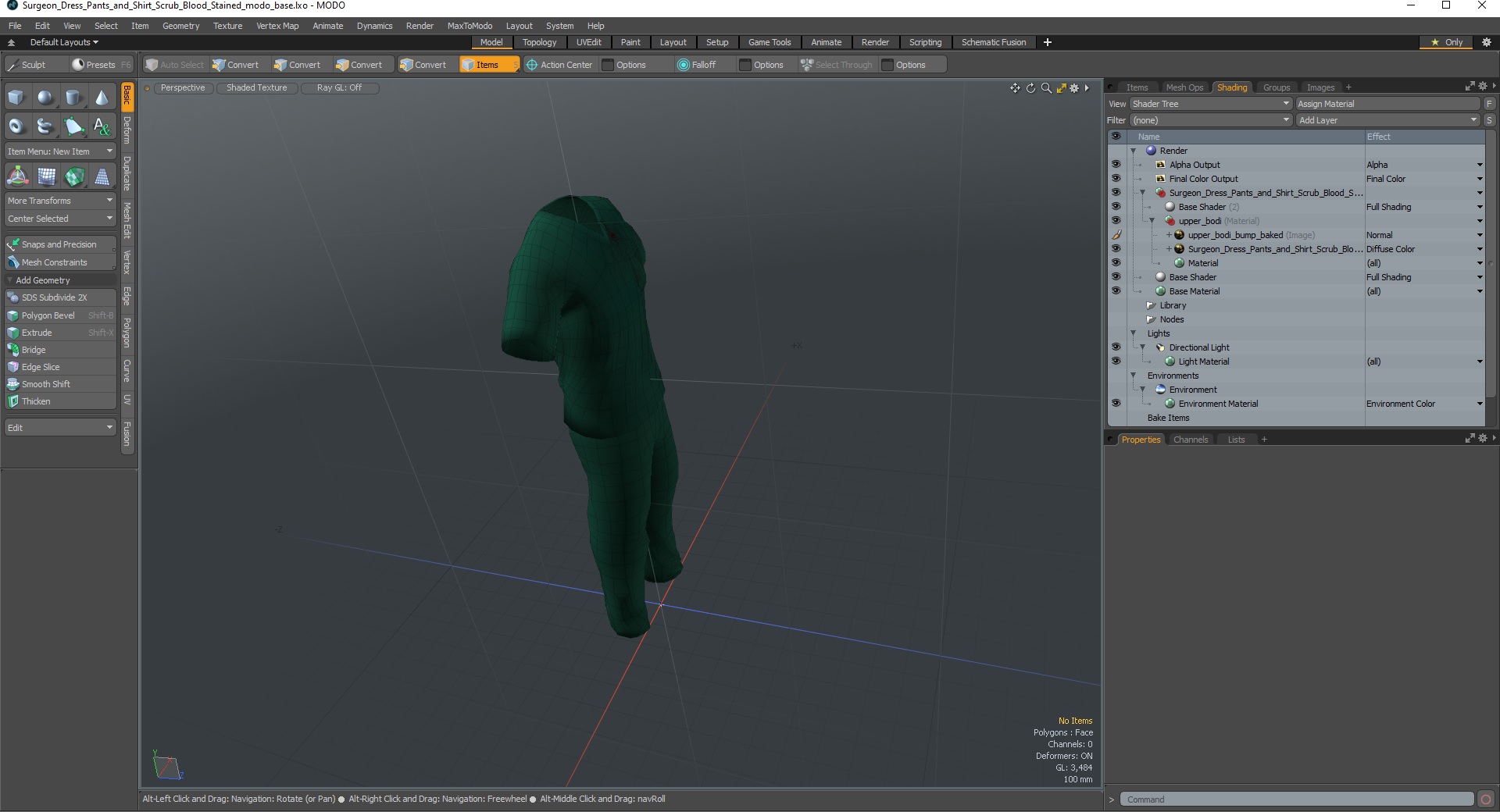The height and width of the screenshot is (812, 1500).
Task: Choose the Polygon Bevel tool
Action: 60,315
